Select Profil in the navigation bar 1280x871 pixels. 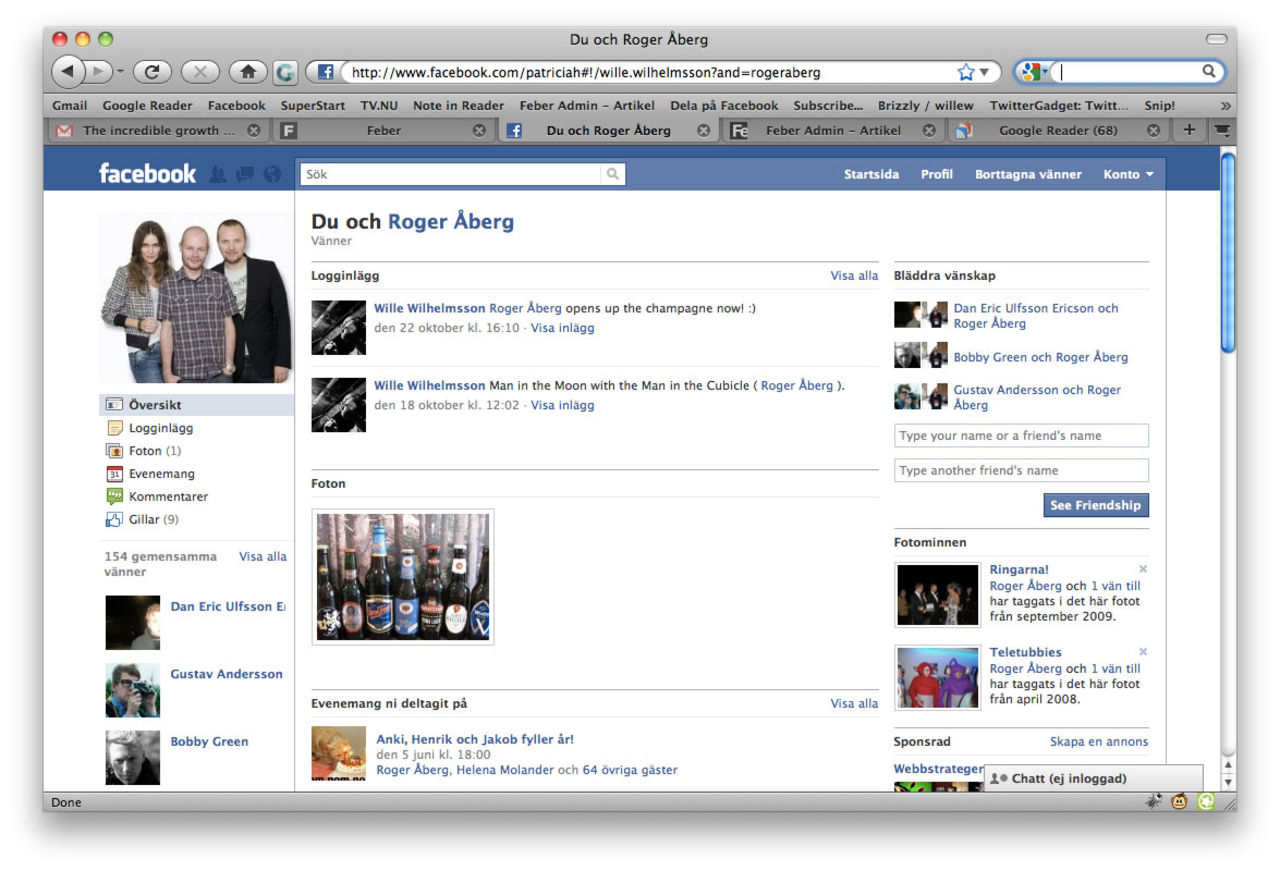937,174
